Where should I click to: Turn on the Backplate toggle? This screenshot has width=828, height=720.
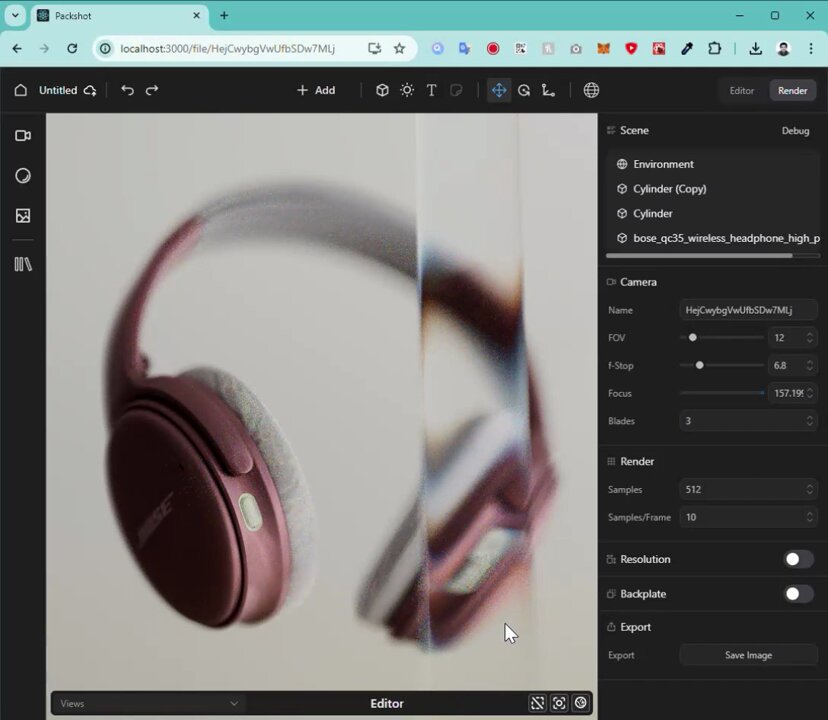797,594
